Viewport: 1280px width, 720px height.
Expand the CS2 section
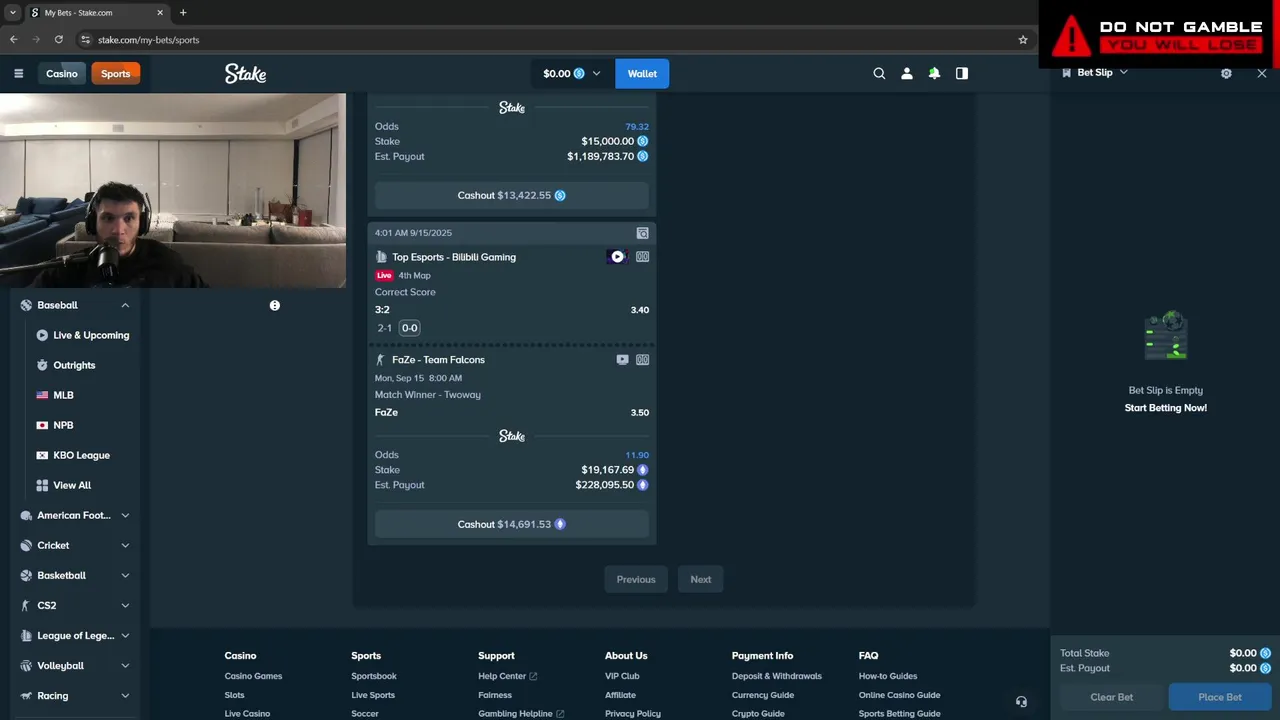125,605
